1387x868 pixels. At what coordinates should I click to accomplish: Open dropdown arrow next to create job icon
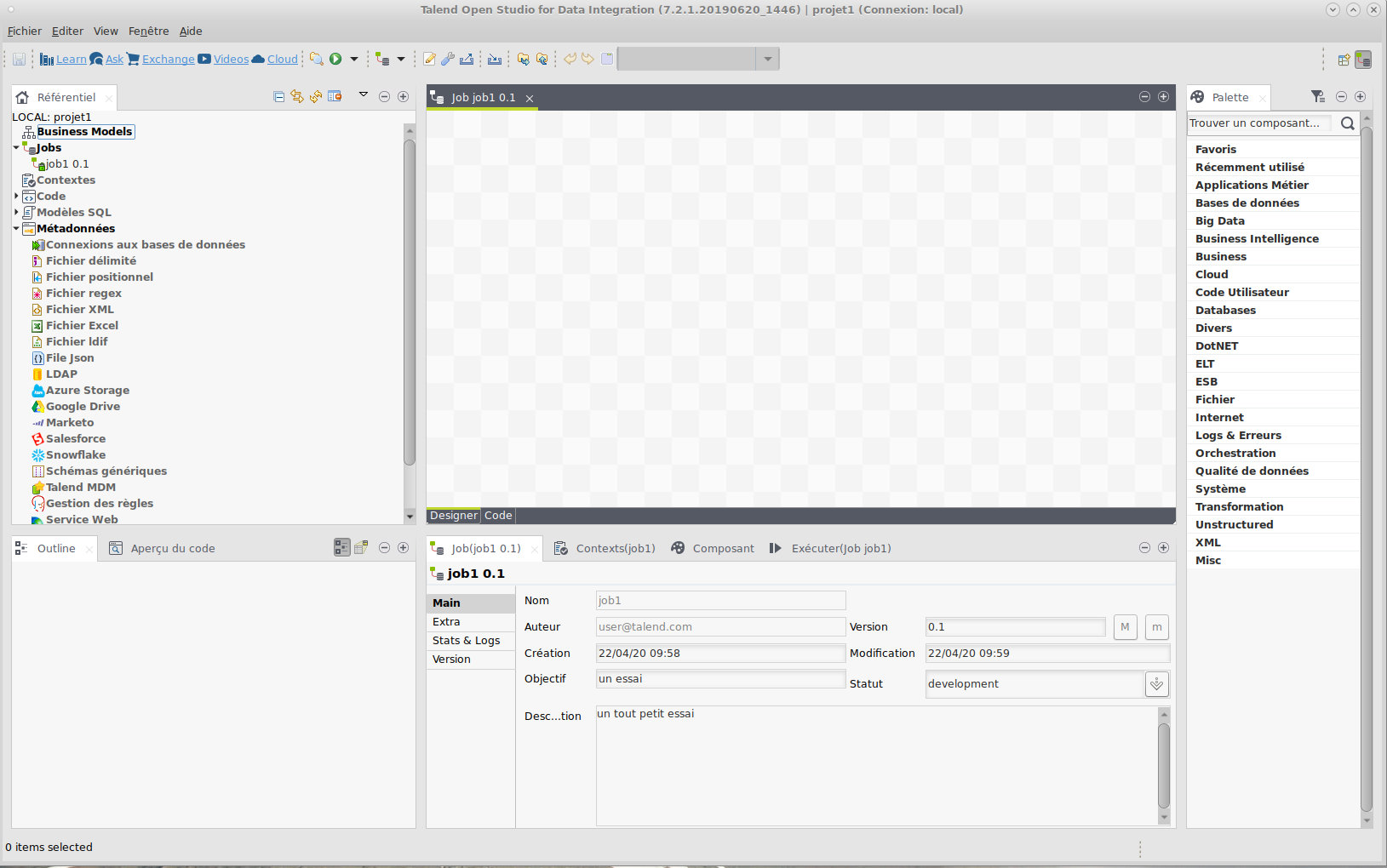pos(401,60)
